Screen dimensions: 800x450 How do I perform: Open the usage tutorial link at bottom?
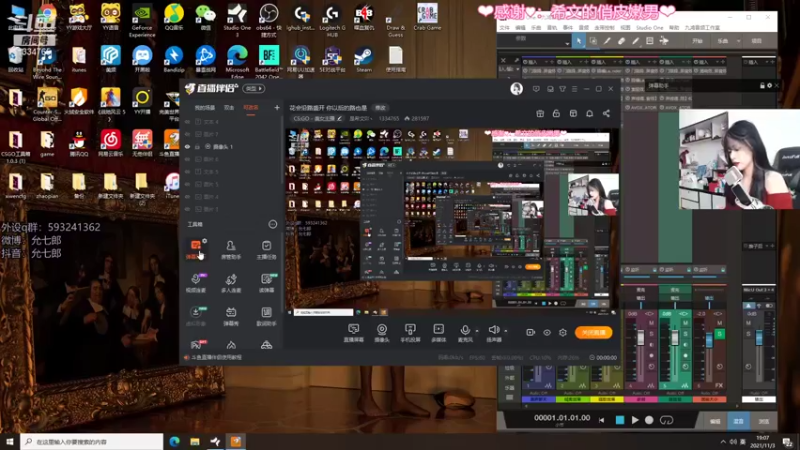216,357
